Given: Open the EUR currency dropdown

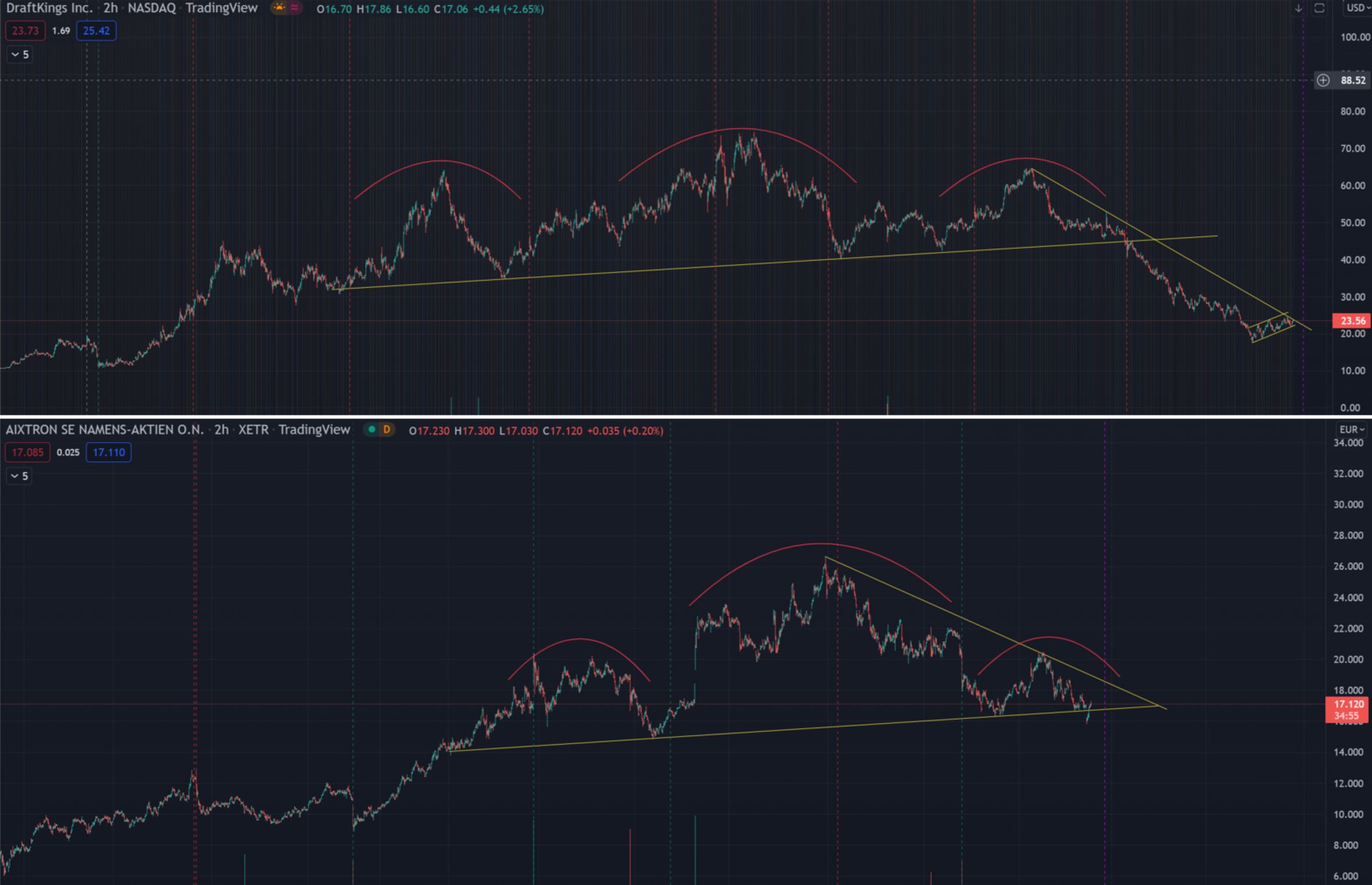Looking at the screenshot, I should [x=1352, y=430].
